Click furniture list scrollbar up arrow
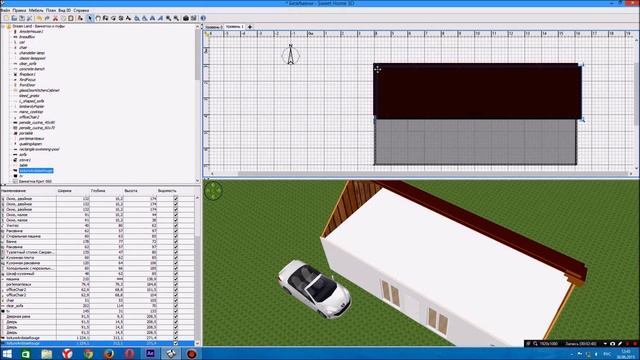 click(198, 198)
